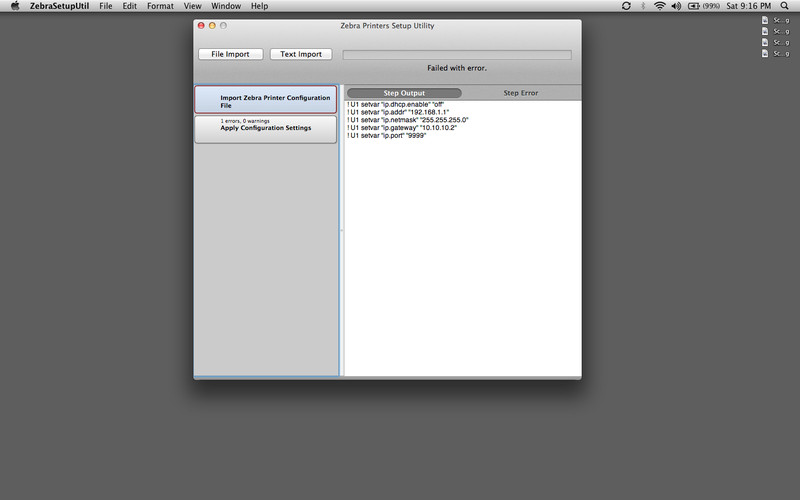Image resolution: width=800 pixels, height=500 pixels.
Task: Open the File menu
Action: point(105,6)
